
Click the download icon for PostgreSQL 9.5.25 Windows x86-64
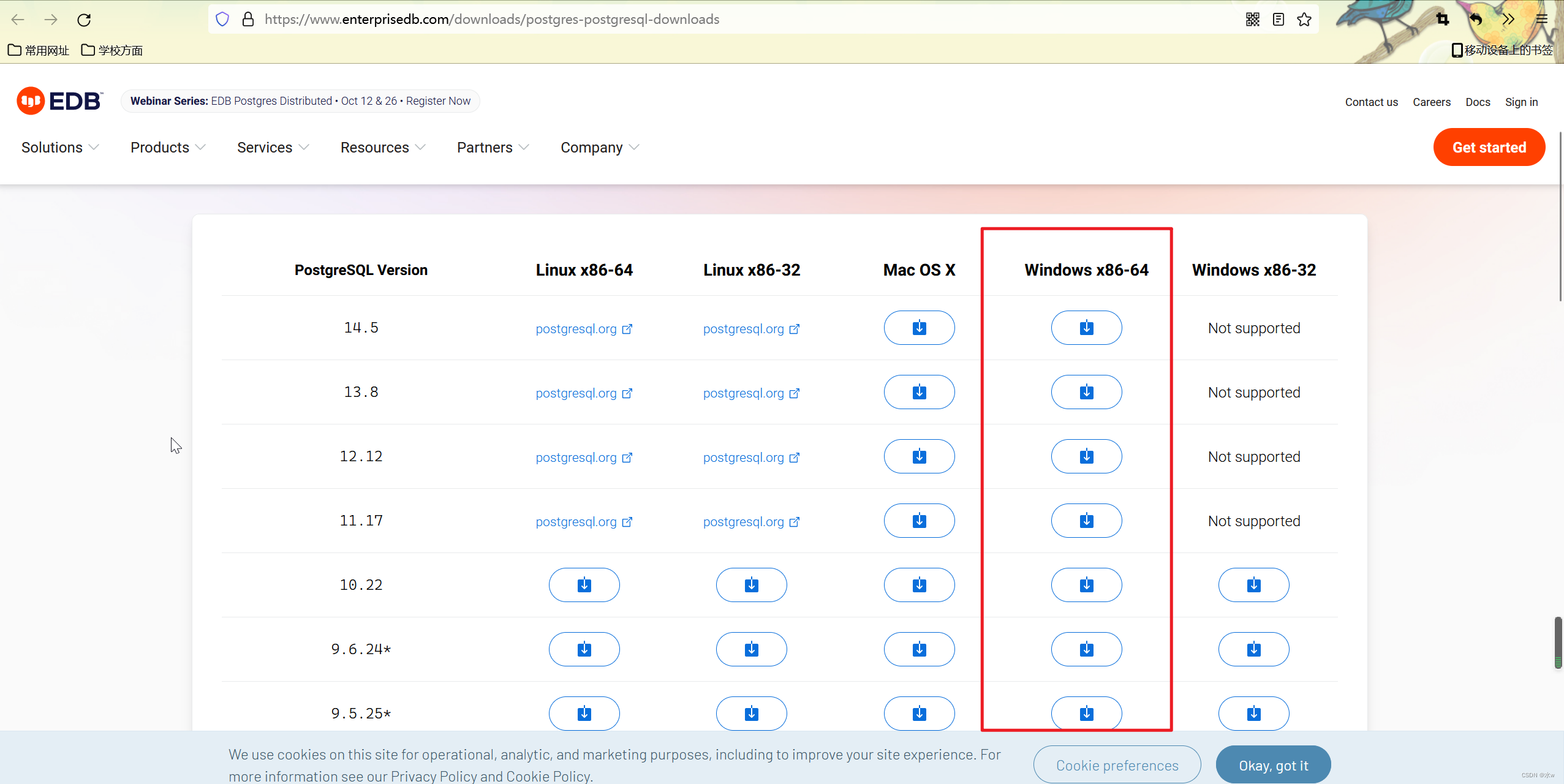click(1086, 713)
